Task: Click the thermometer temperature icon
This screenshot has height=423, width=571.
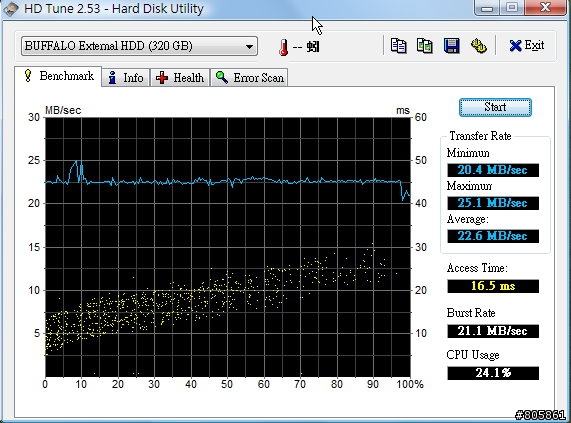Action: pos(283,47)
